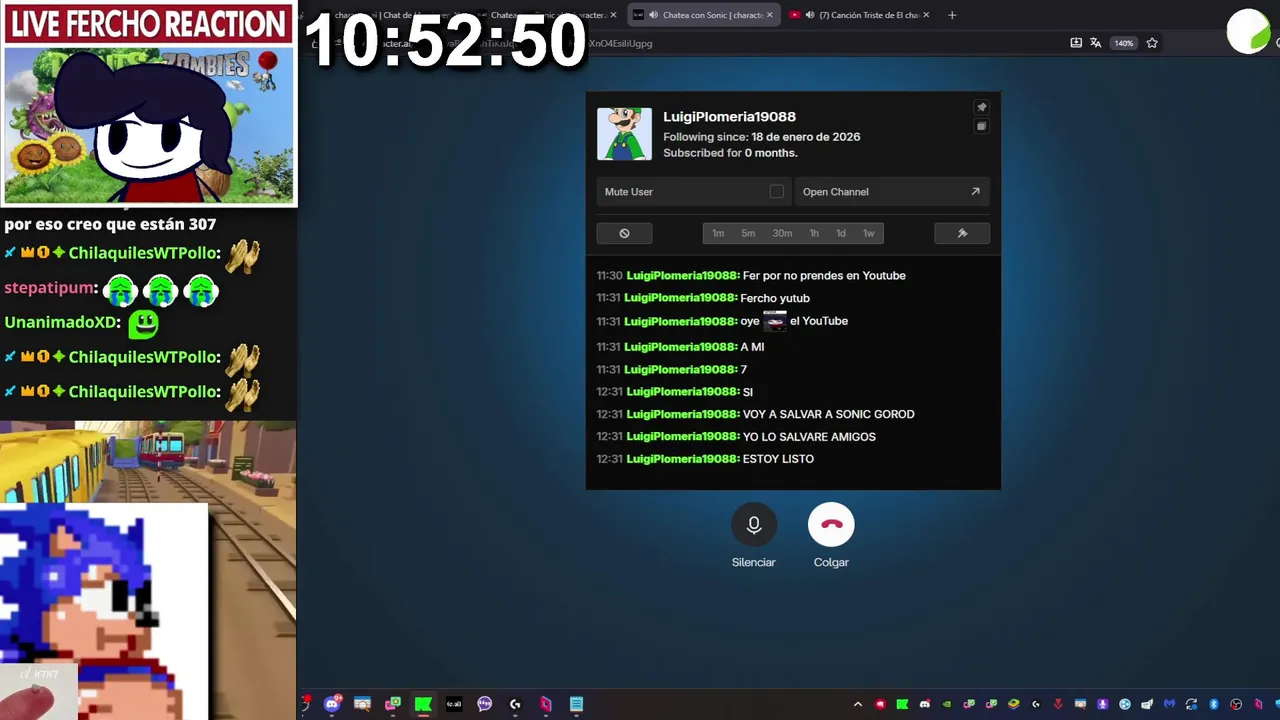Timeout user for 1h
Image resolution: width=1280 pixels, height=720 pixels.
[x=814, y=233]
